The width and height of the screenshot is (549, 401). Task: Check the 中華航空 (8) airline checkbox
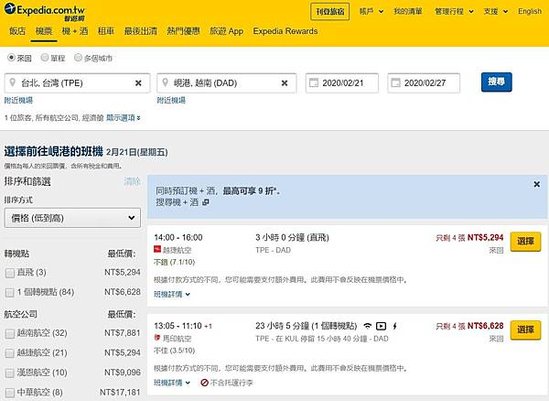10,393
